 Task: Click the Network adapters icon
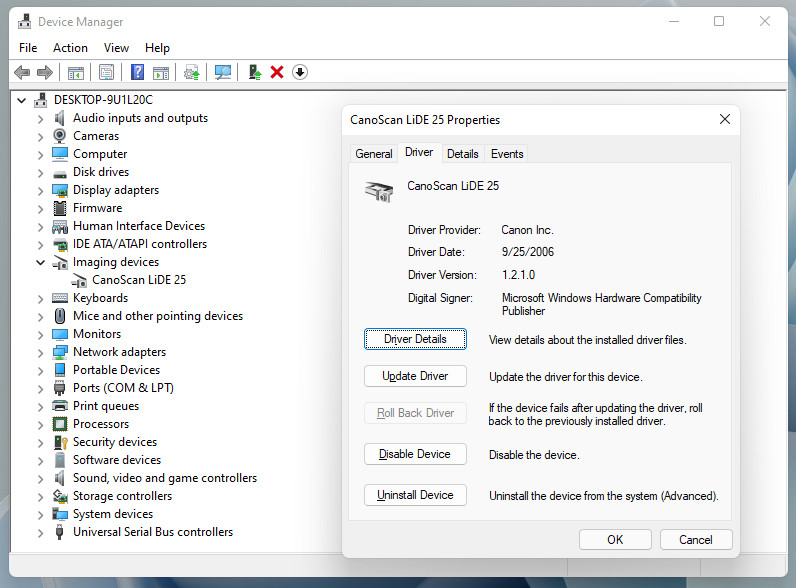(60, 352)
